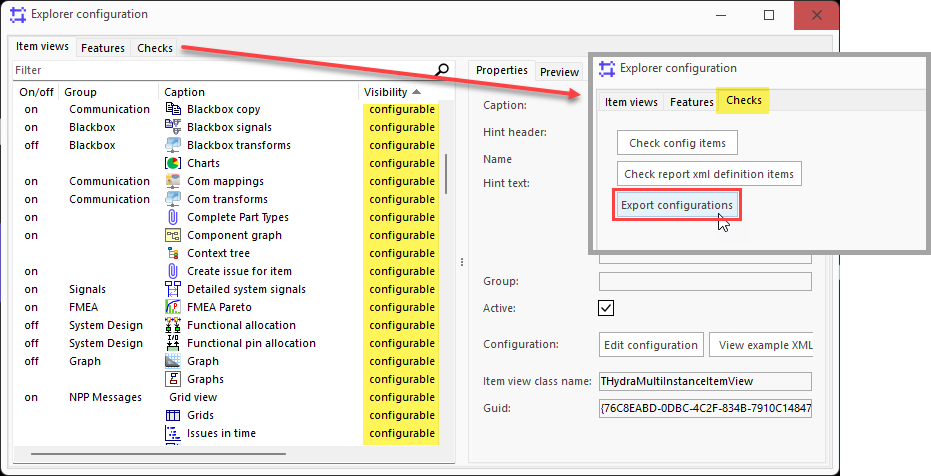
Task: Click the vertical scrollbar of the item list
Action: tap(446, 174)
